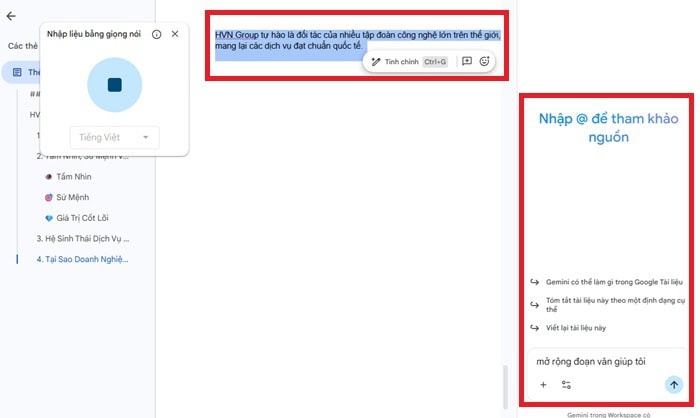Open the Gemini prompt settings sliders icon
Image resolution: width=700 pixels, height=418 pixels.
tap(566, 385)
